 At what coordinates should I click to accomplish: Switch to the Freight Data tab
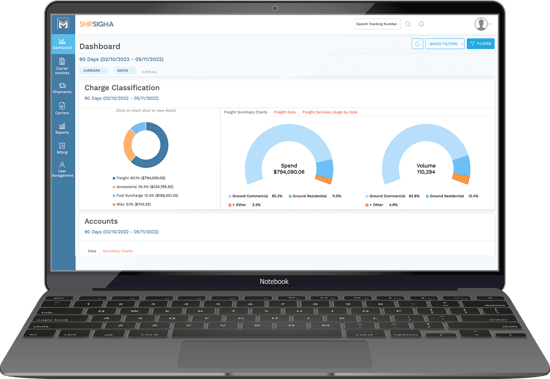pos(285,112)
